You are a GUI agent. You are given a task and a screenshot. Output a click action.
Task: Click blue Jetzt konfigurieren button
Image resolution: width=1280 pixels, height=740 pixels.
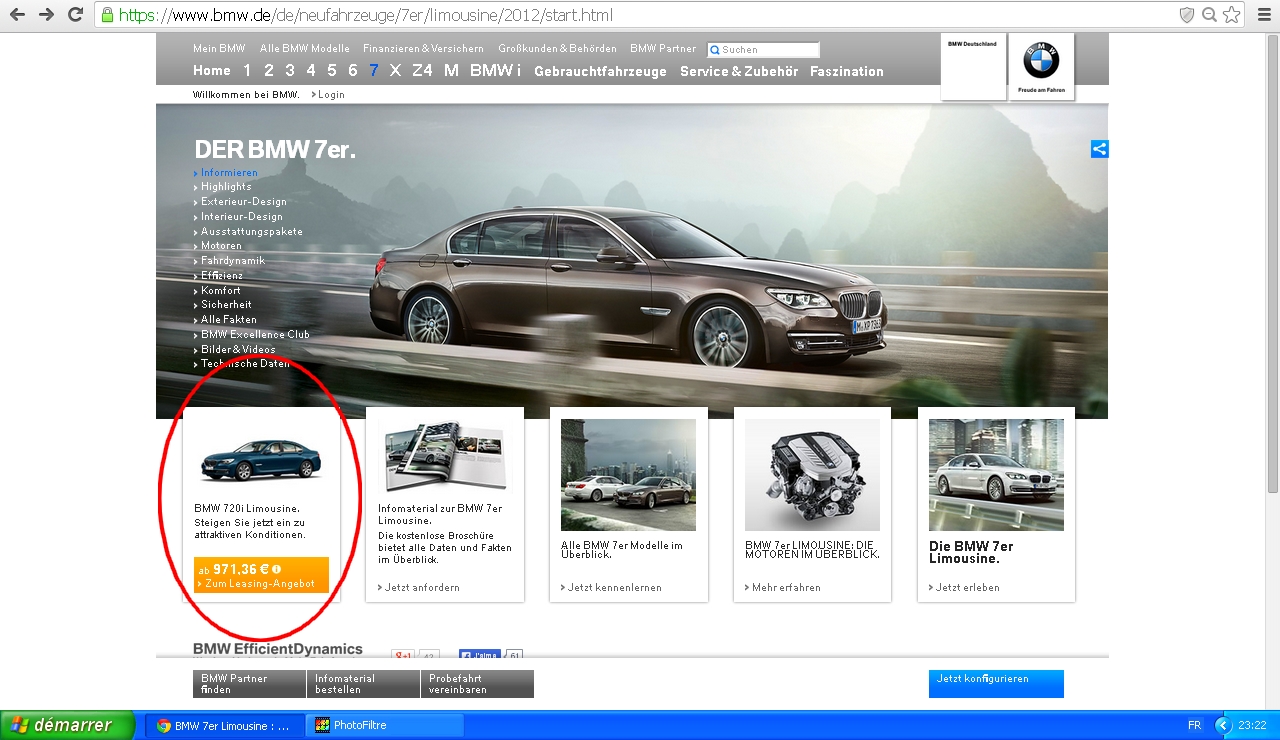(x=996, y=684)
